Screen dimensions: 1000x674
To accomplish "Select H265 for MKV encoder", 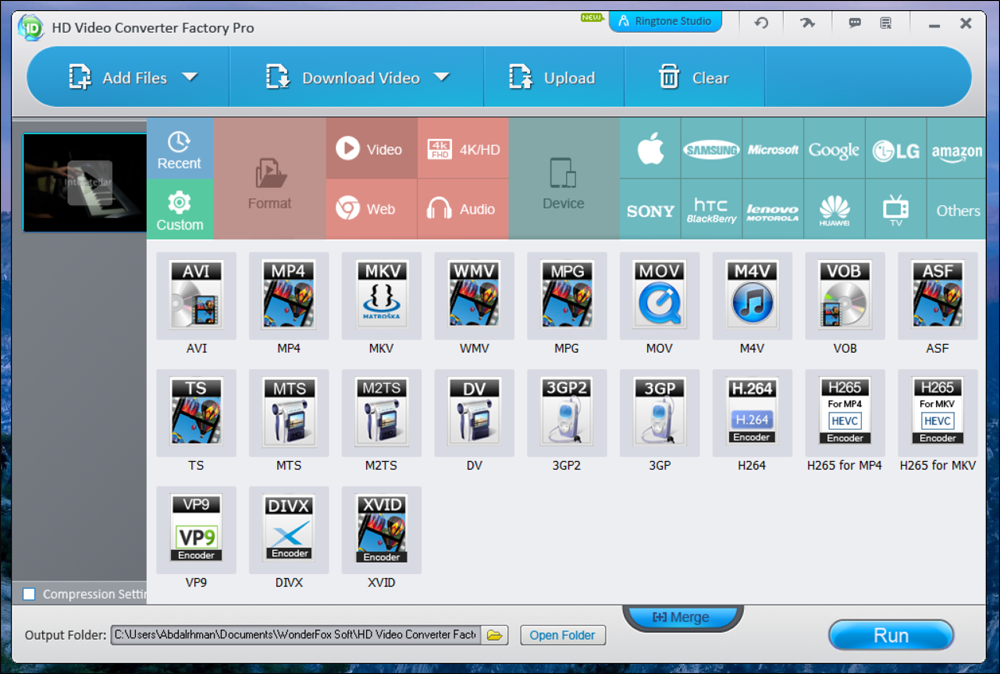I will click(938, 413).
